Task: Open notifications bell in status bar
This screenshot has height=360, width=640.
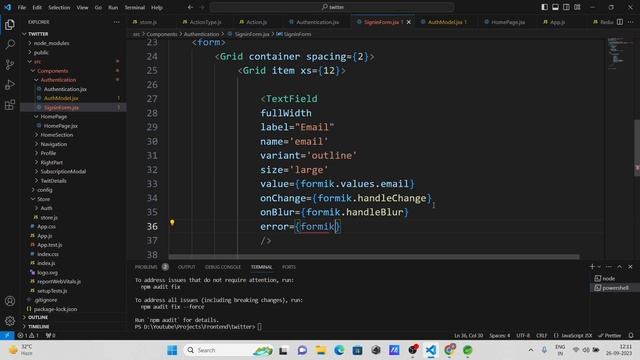Action: pyautogui.click(x=631, y=336)
